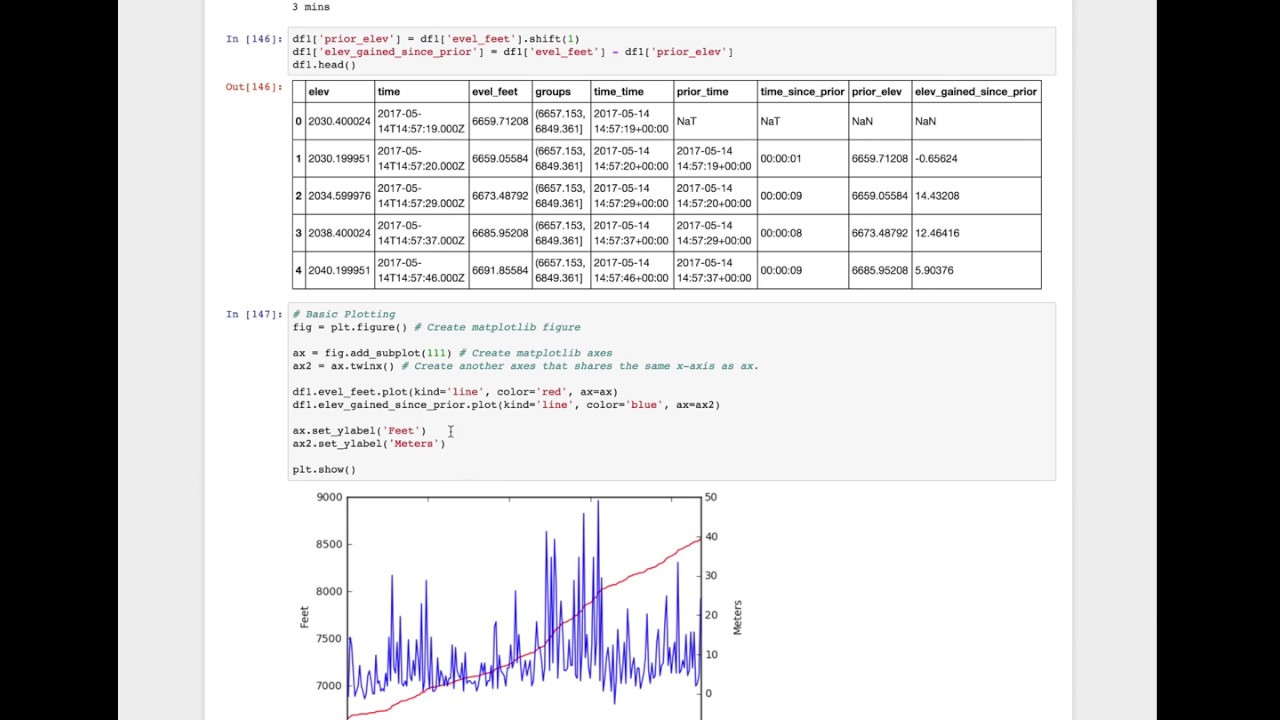
Task: Click prior_elev value 6685.95208
Action: (x=880, y=271)
